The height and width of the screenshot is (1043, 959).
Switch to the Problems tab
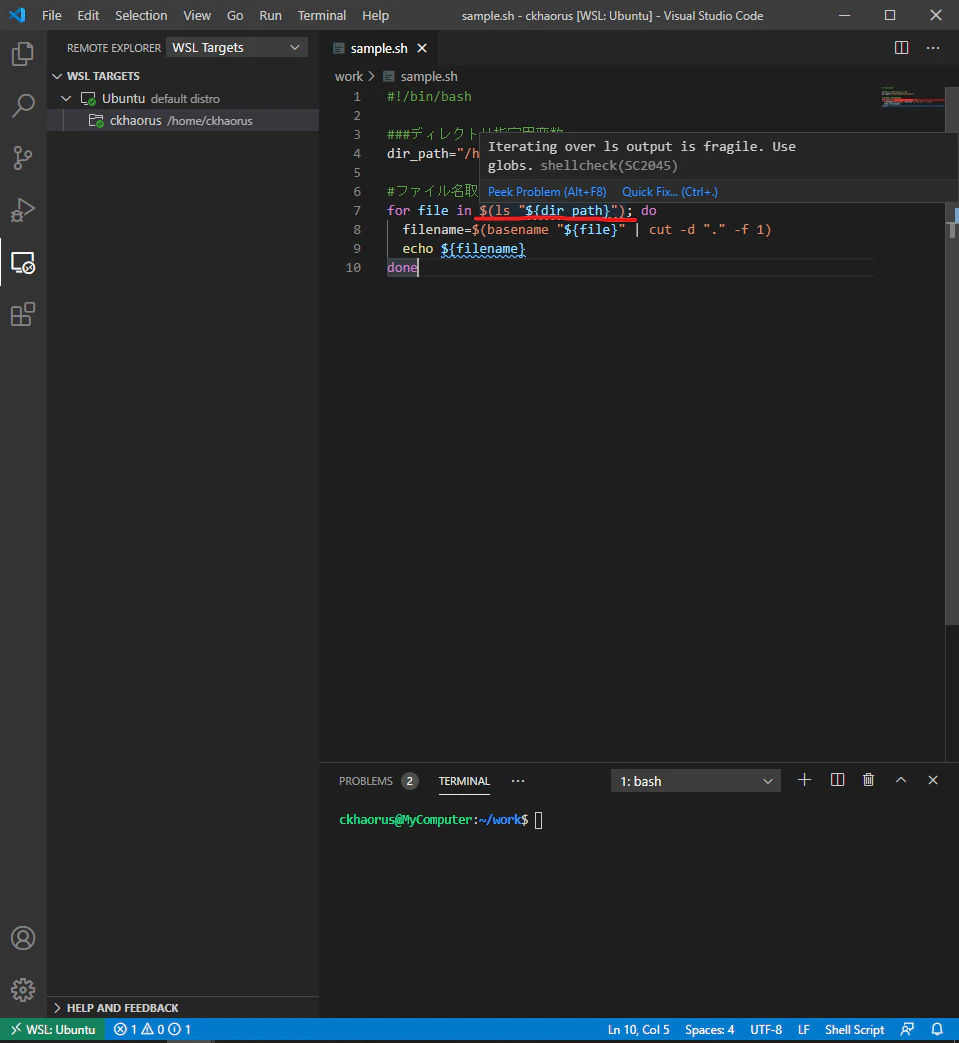[x=378, y=781]
